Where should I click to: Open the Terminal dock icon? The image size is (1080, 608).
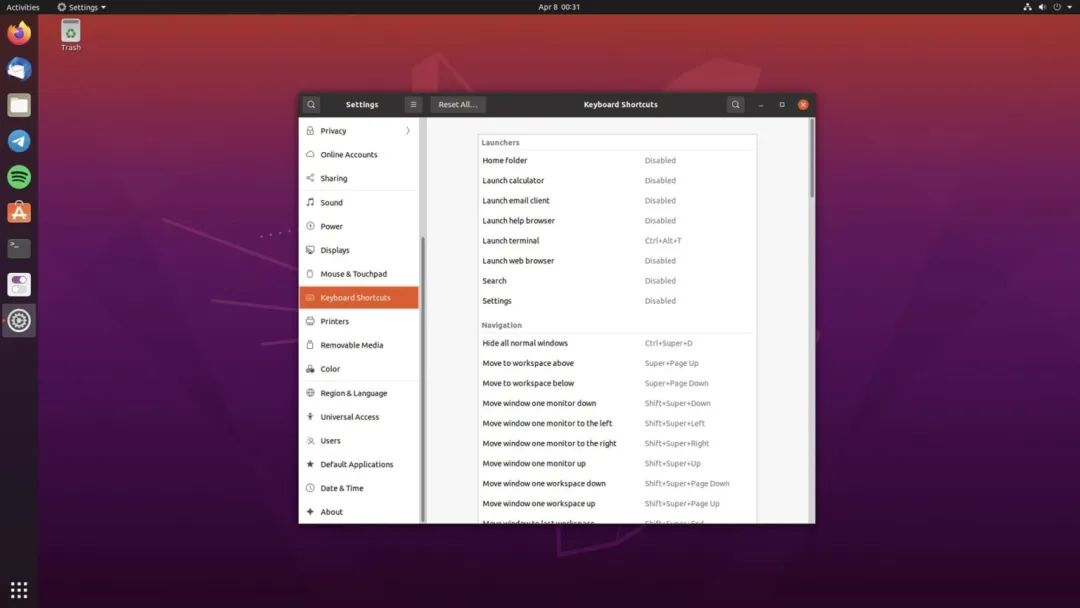tap(19, 248)
